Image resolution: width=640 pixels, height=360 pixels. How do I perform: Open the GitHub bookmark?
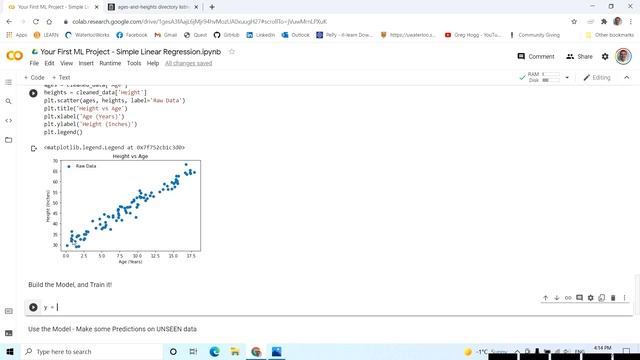coord(227,35)
